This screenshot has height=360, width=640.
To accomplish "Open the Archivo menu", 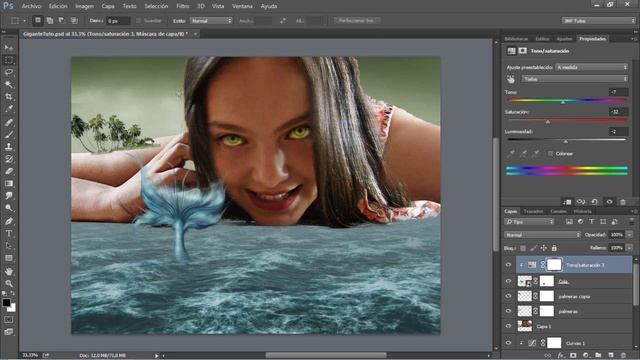I will pos(31,6).
